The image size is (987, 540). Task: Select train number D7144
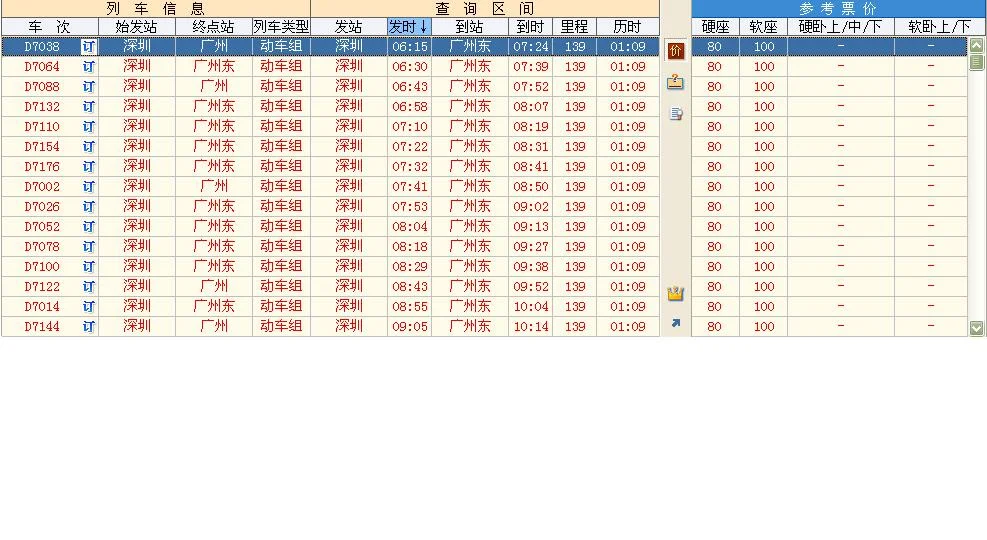42,327
